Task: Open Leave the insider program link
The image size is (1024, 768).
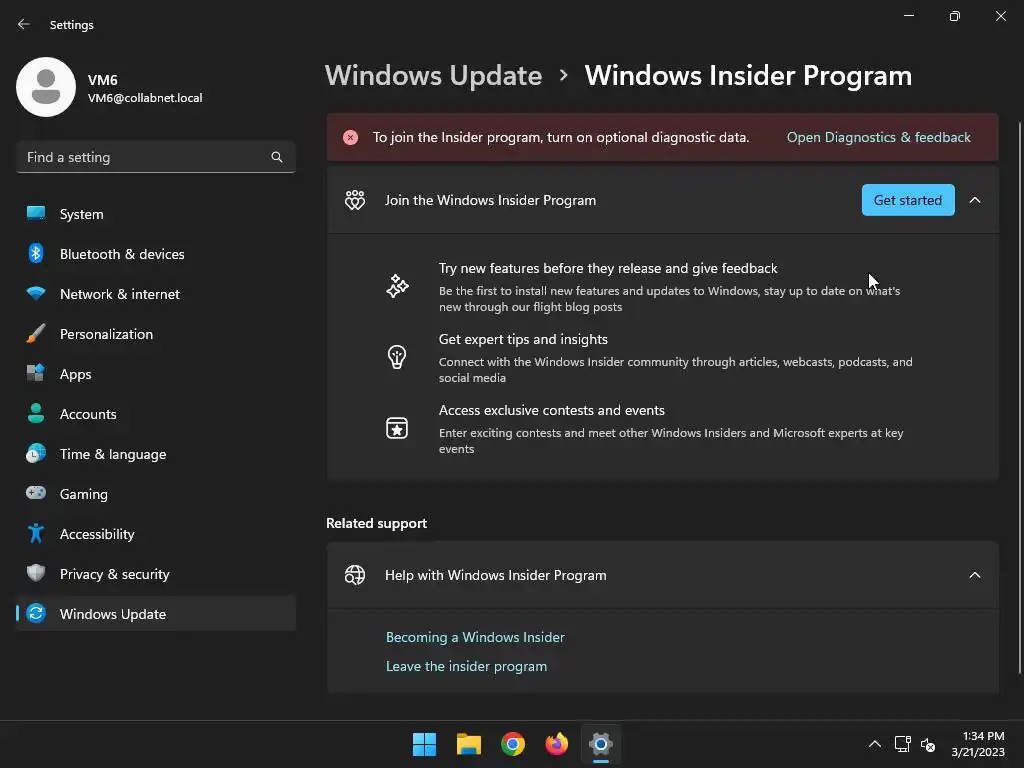Action: [x=466, y=666]
